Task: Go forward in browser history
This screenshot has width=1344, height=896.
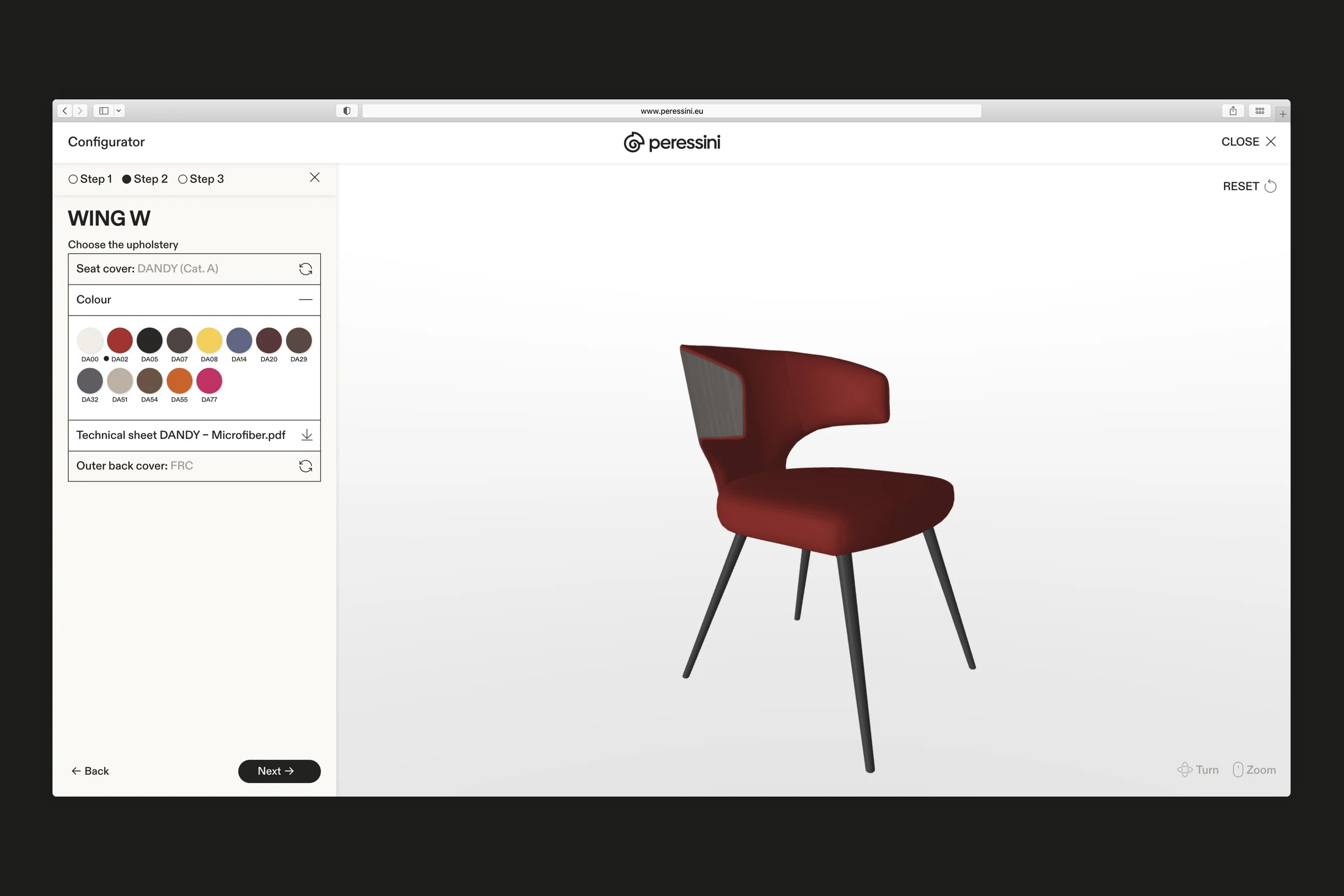Action: point(80,111)
